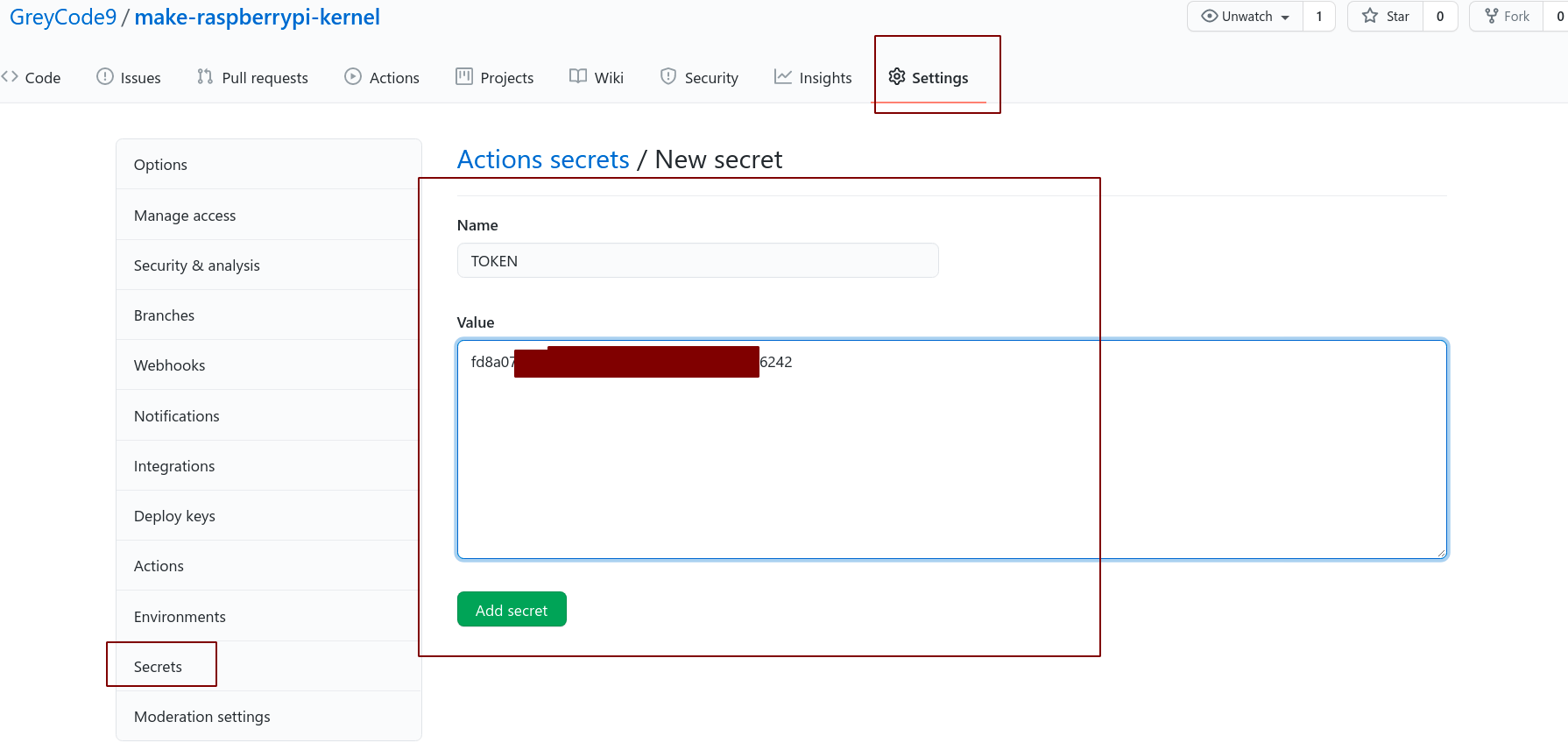Click the Name field label

coord(477,225)
